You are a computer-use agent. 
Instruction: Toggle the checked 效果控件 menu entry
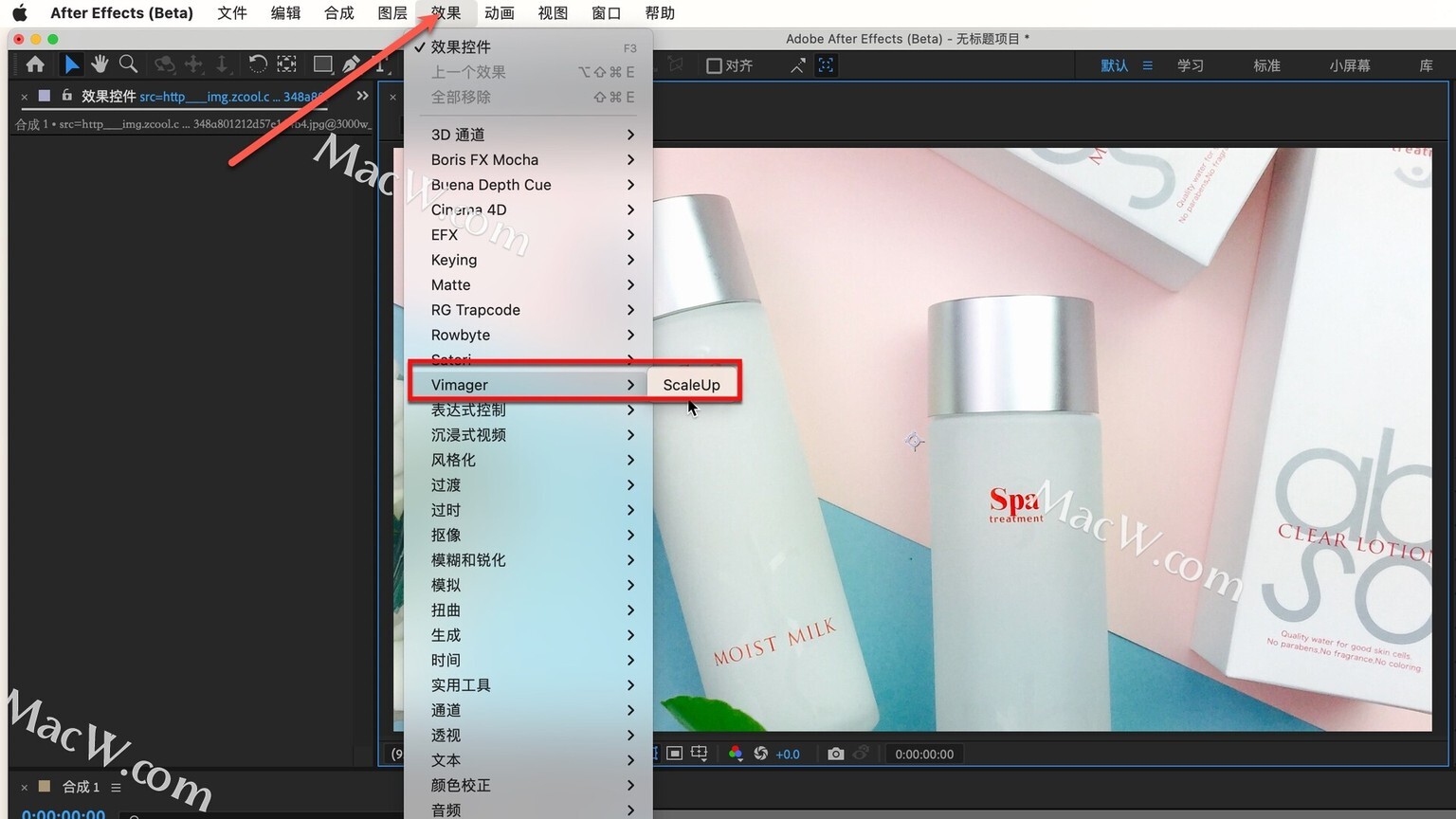click(528, 46)
